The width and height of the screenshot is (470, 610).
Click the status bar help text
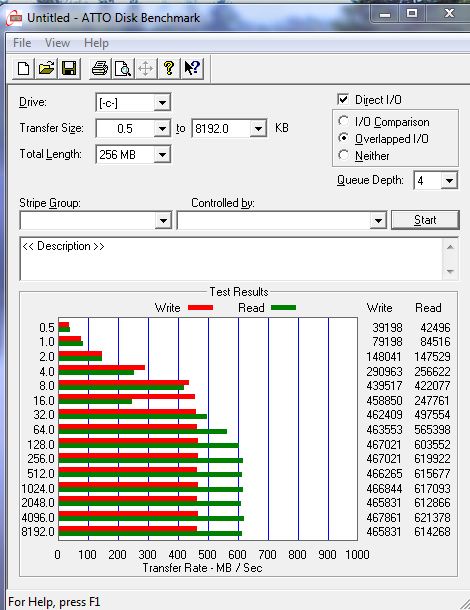(x=54, y=602)
